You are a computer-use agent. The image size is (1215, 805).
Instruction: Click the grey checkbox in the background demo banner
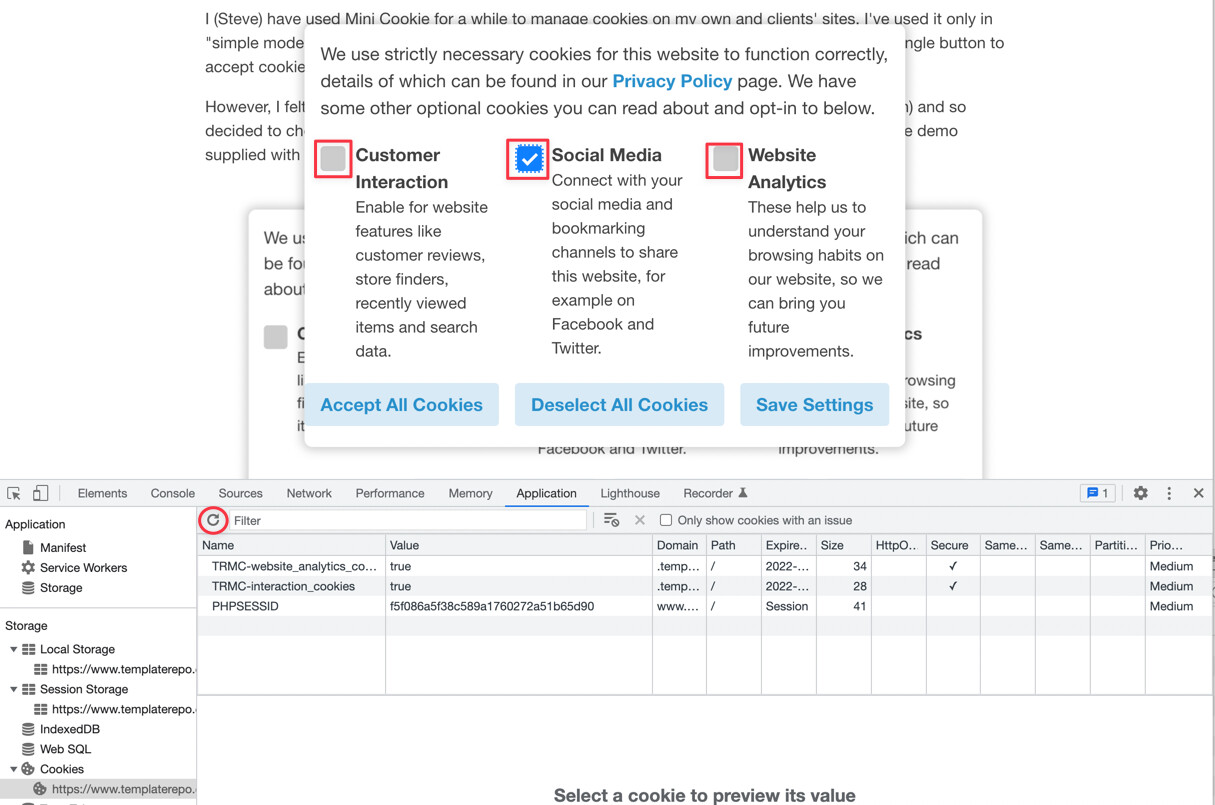click(x=276, y=336)
